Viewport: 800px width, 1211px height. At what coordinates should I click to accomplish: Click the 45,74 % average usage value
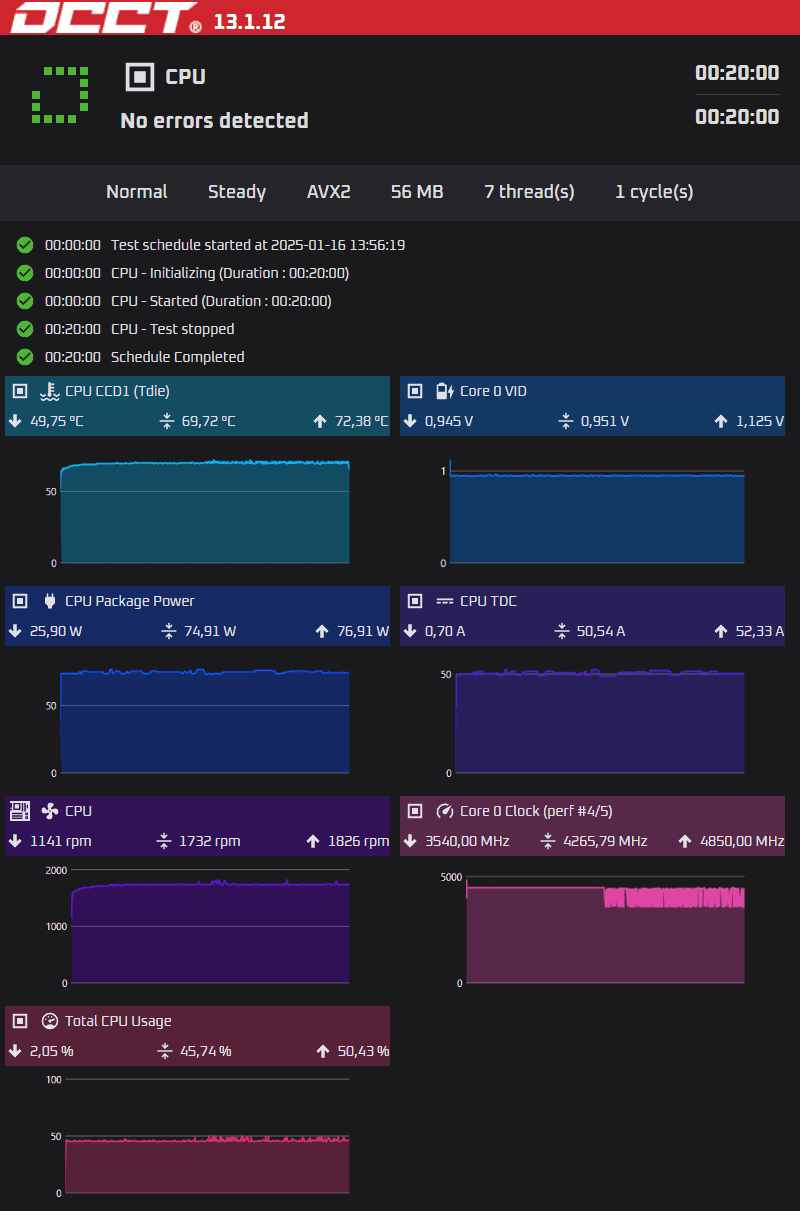[x=206, y=1051]
